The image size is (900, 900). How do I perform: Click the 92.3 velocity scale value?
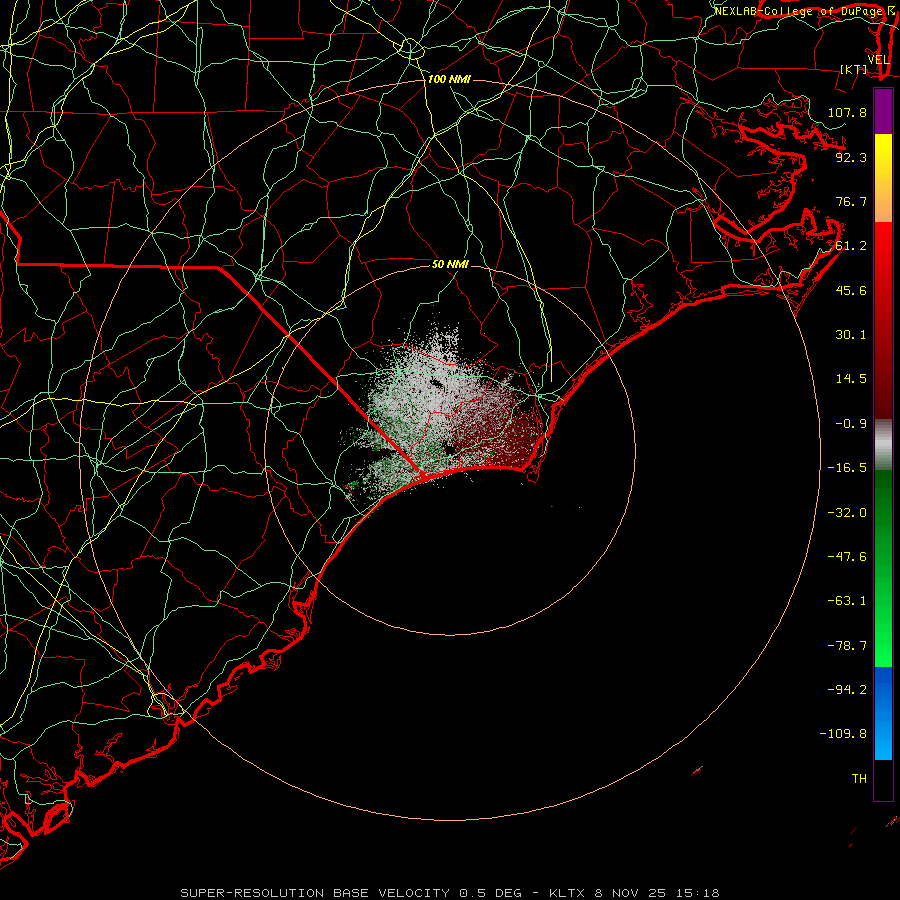click(x=851, y=157)
